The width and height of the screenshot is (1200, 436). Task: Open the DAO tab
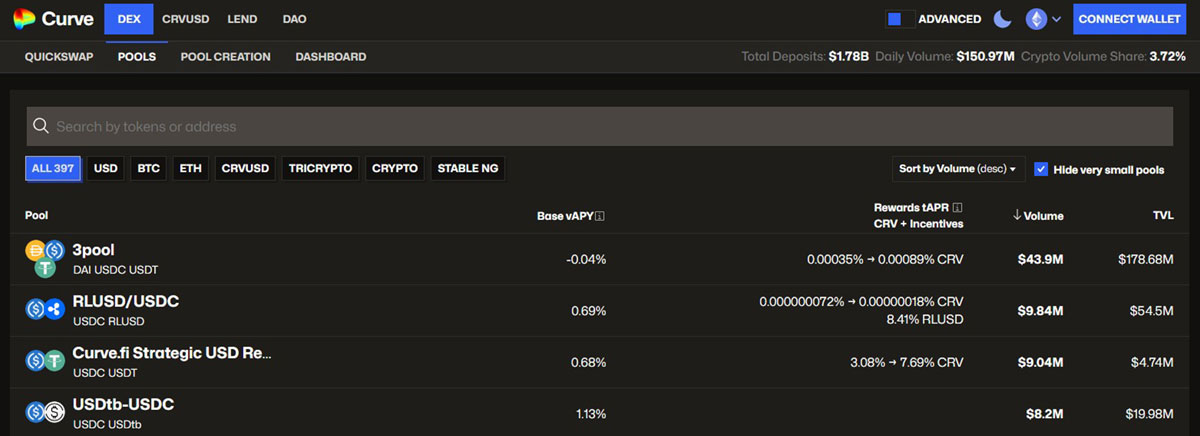pyautogui.click(x=295, y=19)
